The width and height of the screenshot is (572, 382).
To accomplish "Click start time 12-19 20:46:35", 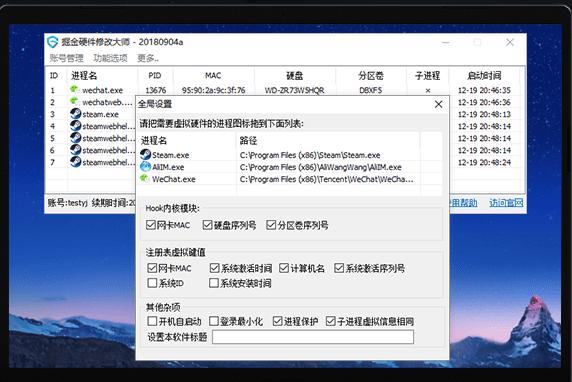I will point(484,90).
